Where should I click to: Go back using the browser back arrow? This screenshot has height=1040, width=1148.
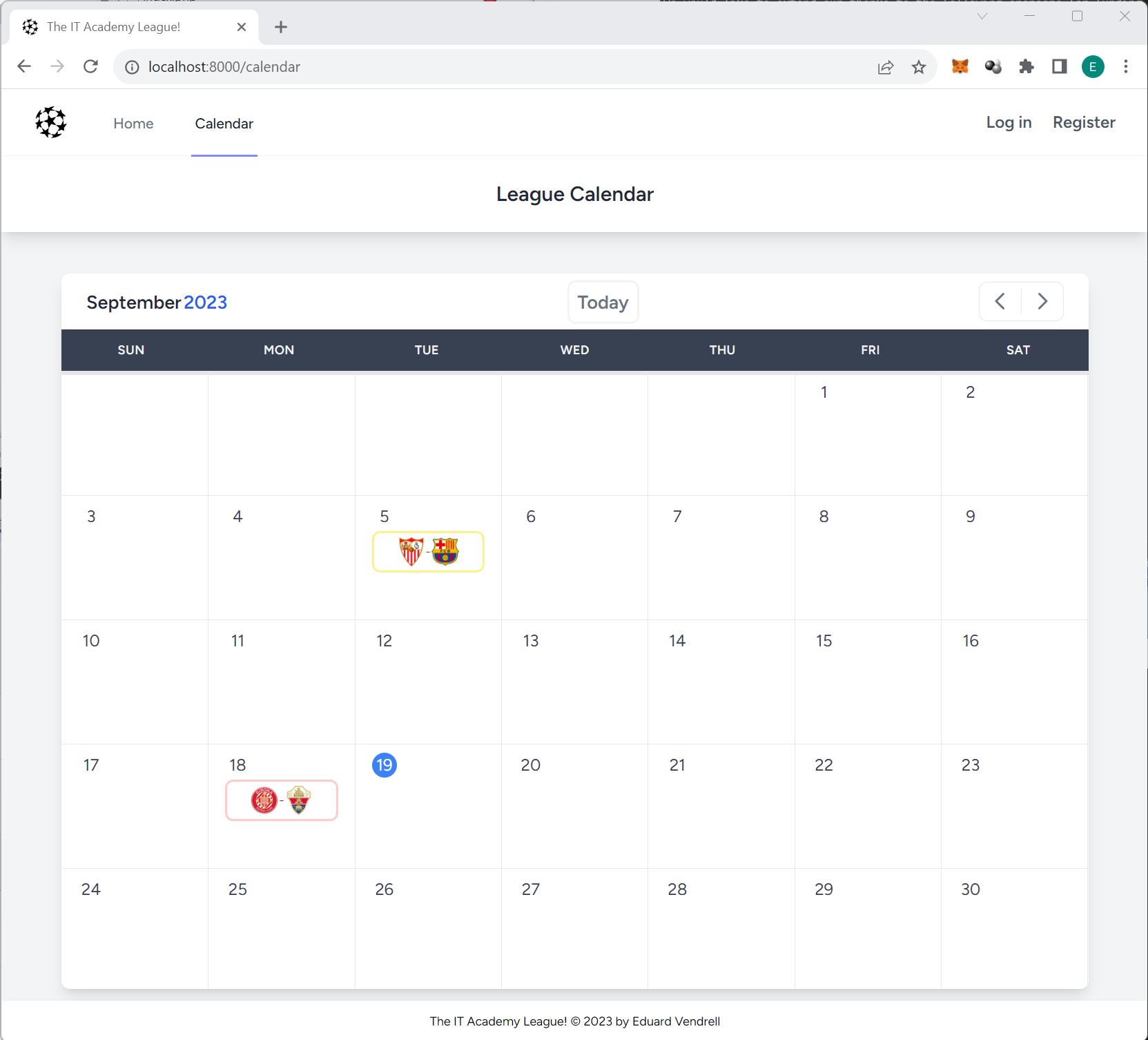[24, 66]
